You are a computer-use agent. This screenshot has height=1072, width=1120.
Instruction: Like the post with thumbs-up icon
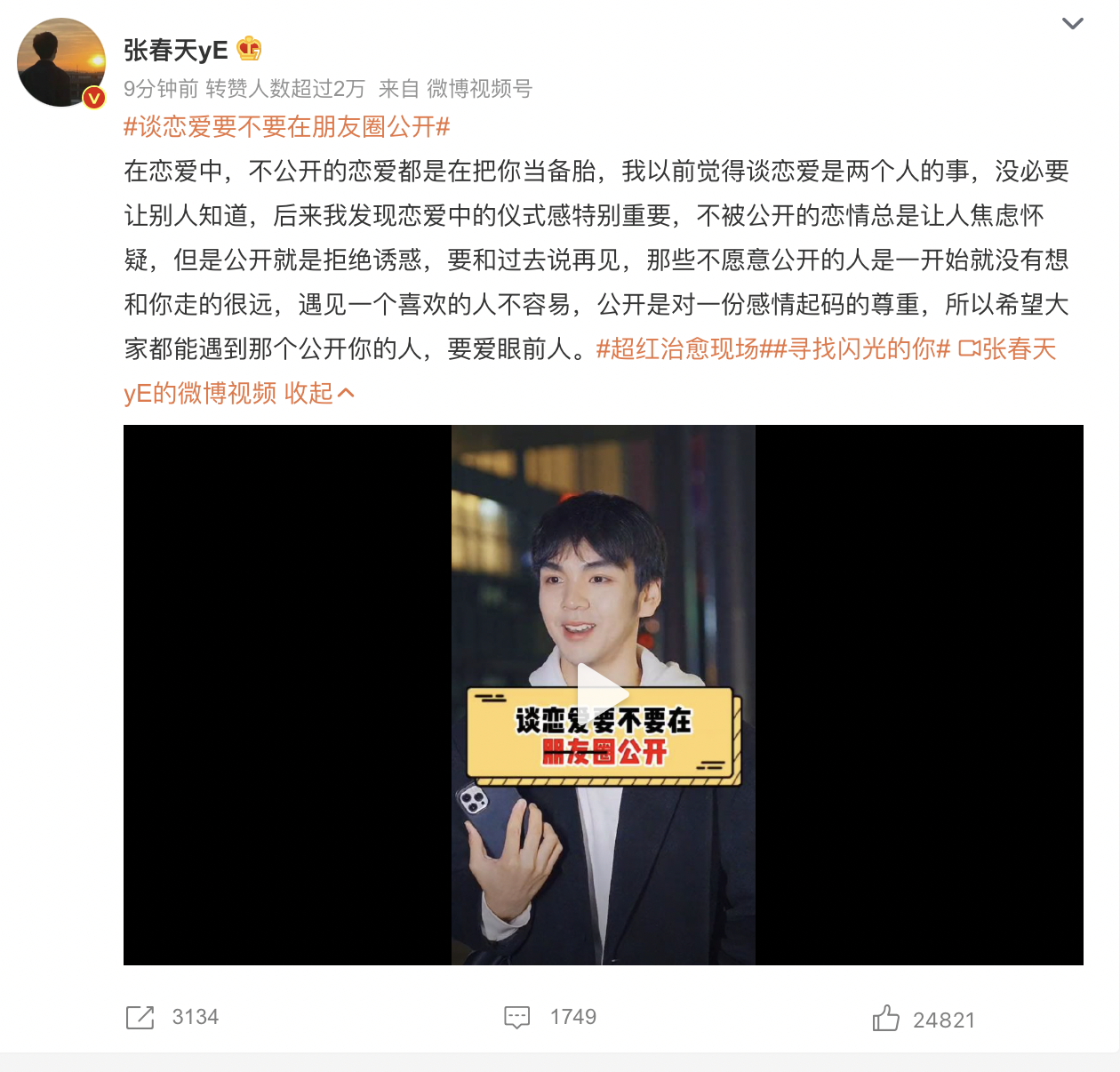pos(885,1018)
